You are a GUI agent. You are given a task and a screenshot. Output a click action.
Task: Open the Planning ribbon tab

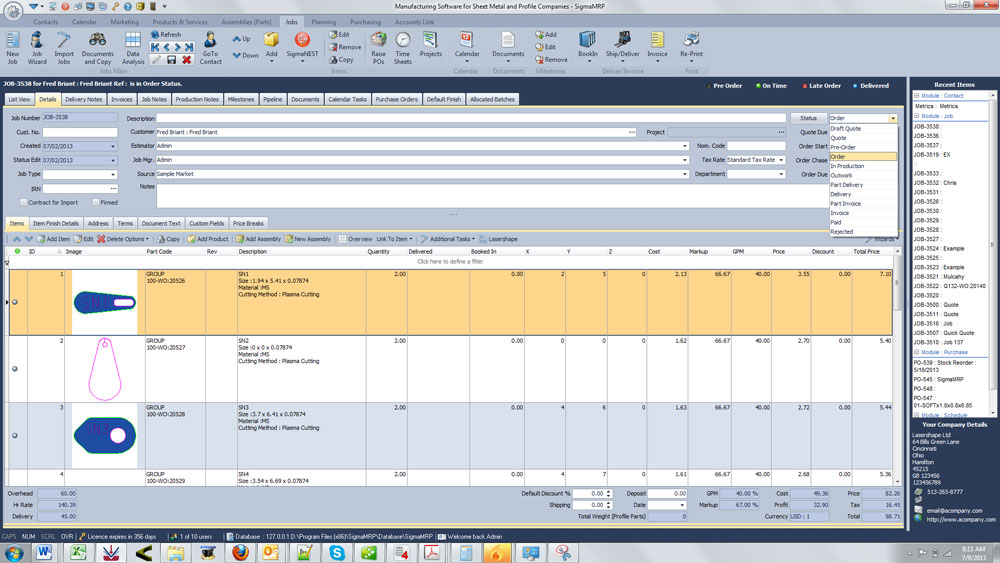click(324, 21)
